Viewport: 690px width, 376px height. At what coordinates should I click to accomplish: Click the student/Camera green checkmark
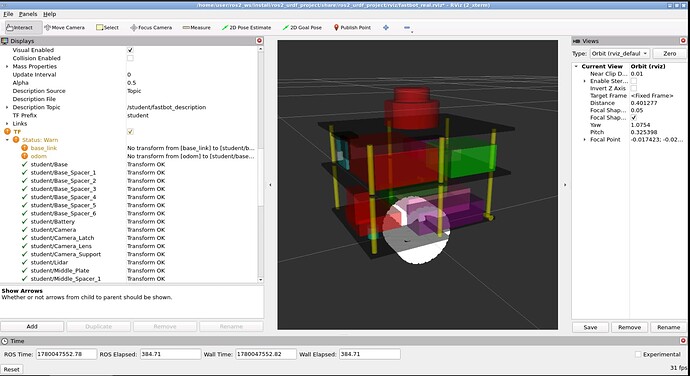(24, 229)
